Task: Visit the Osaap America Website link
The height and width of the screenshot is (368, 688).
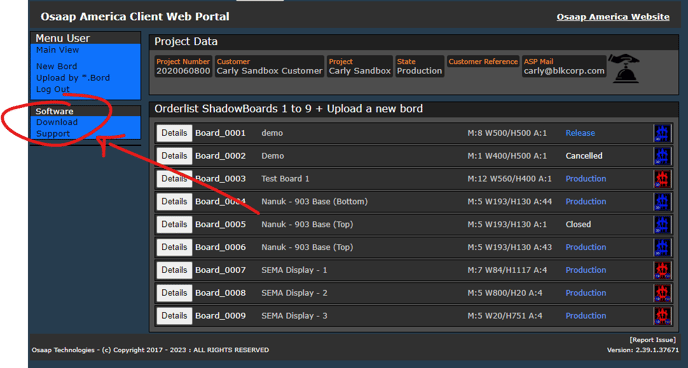Action: pos(613,17)
